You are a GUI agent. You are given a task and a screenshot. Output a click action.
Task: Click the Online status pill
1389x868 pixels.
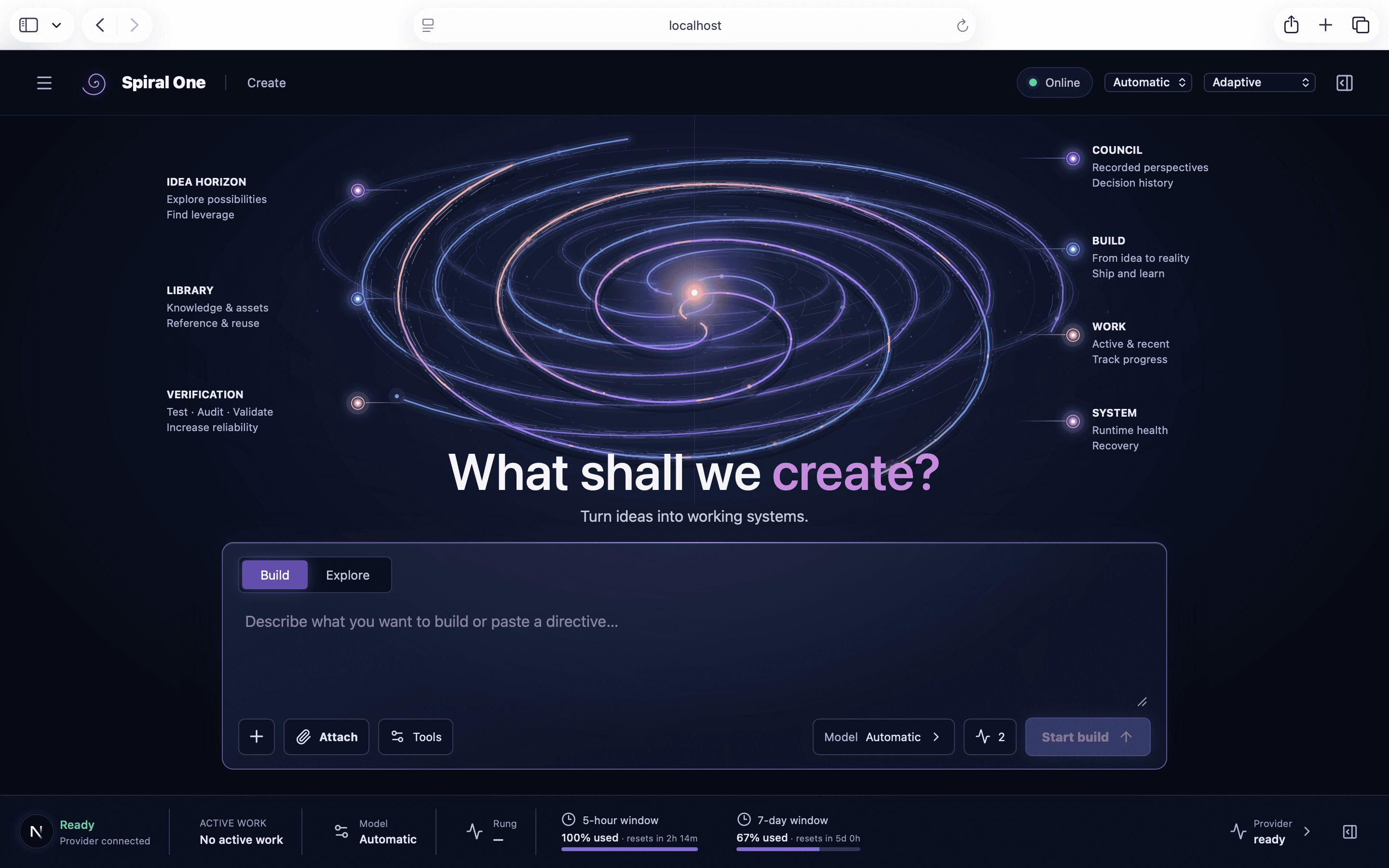(x=1054, y=82)
